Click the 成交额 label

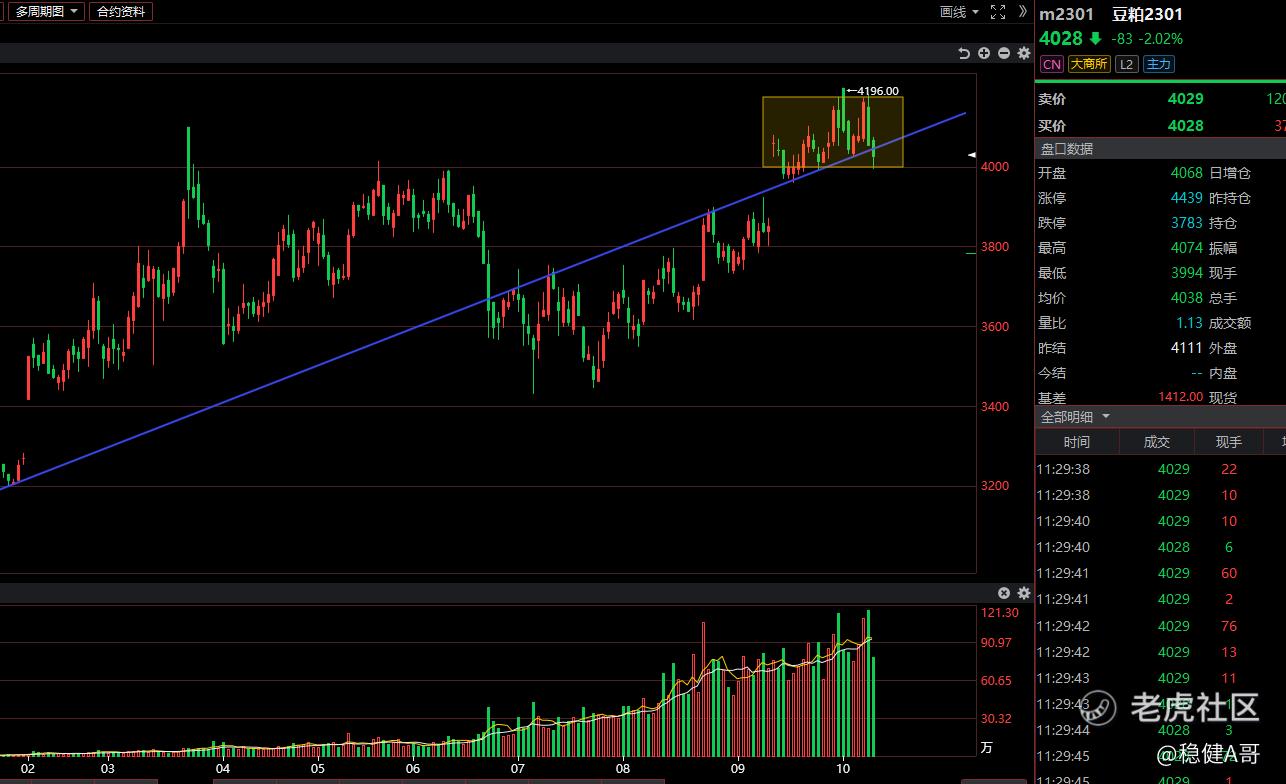[x=1230, y=323]
